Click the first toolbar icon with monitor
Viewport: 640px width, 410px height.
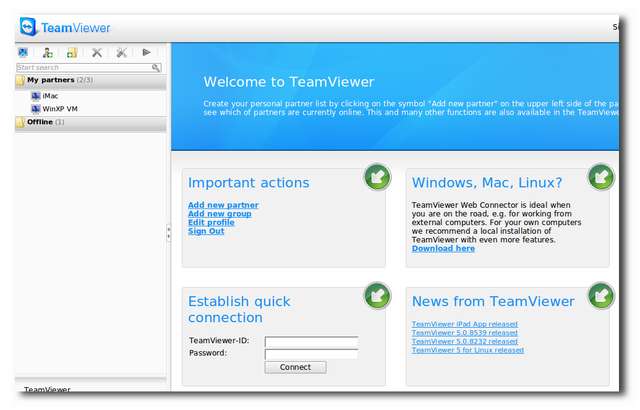pyautogui.click(x=24, y=53)
